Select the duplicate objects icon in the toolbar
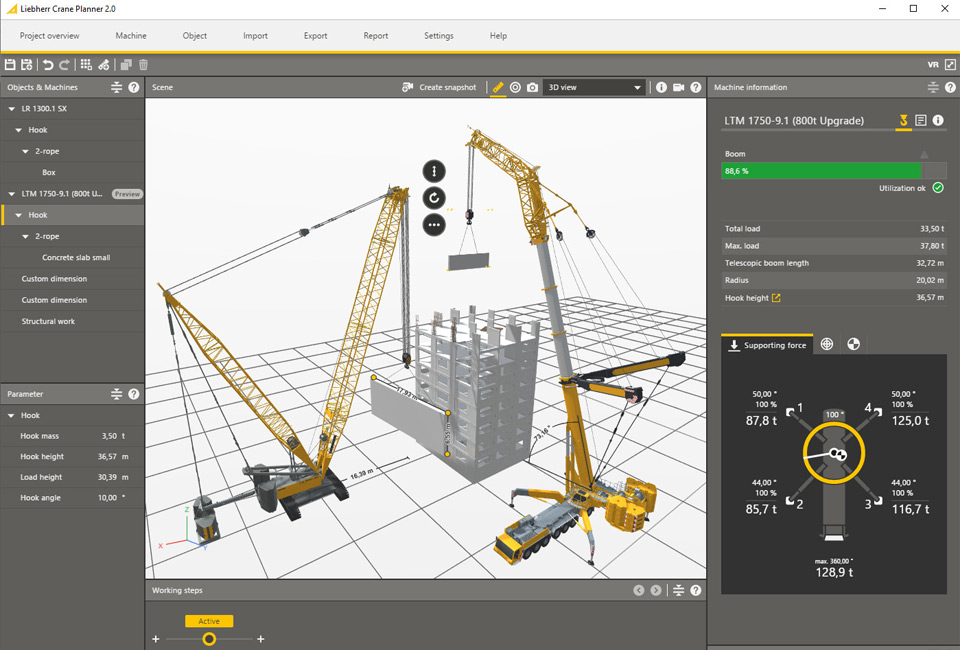The height and width of the screenshot is (650, 960). point(126,64)
